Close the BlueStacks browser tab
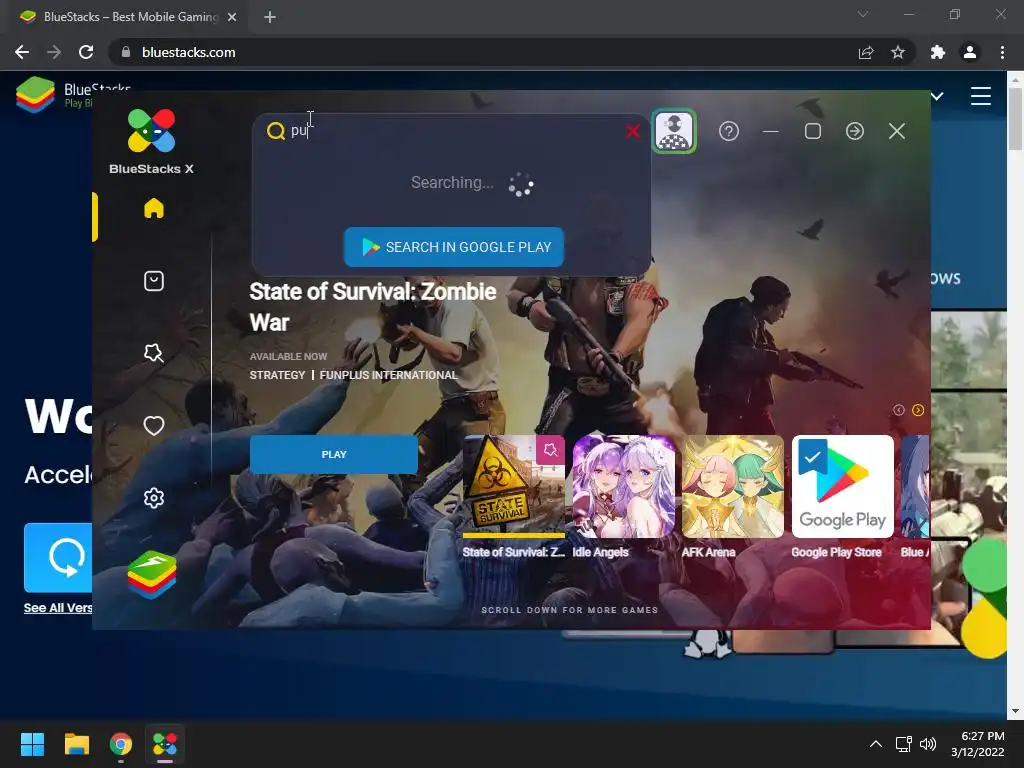The height and width of the screenshot is (768, 1024). (232, 17)
